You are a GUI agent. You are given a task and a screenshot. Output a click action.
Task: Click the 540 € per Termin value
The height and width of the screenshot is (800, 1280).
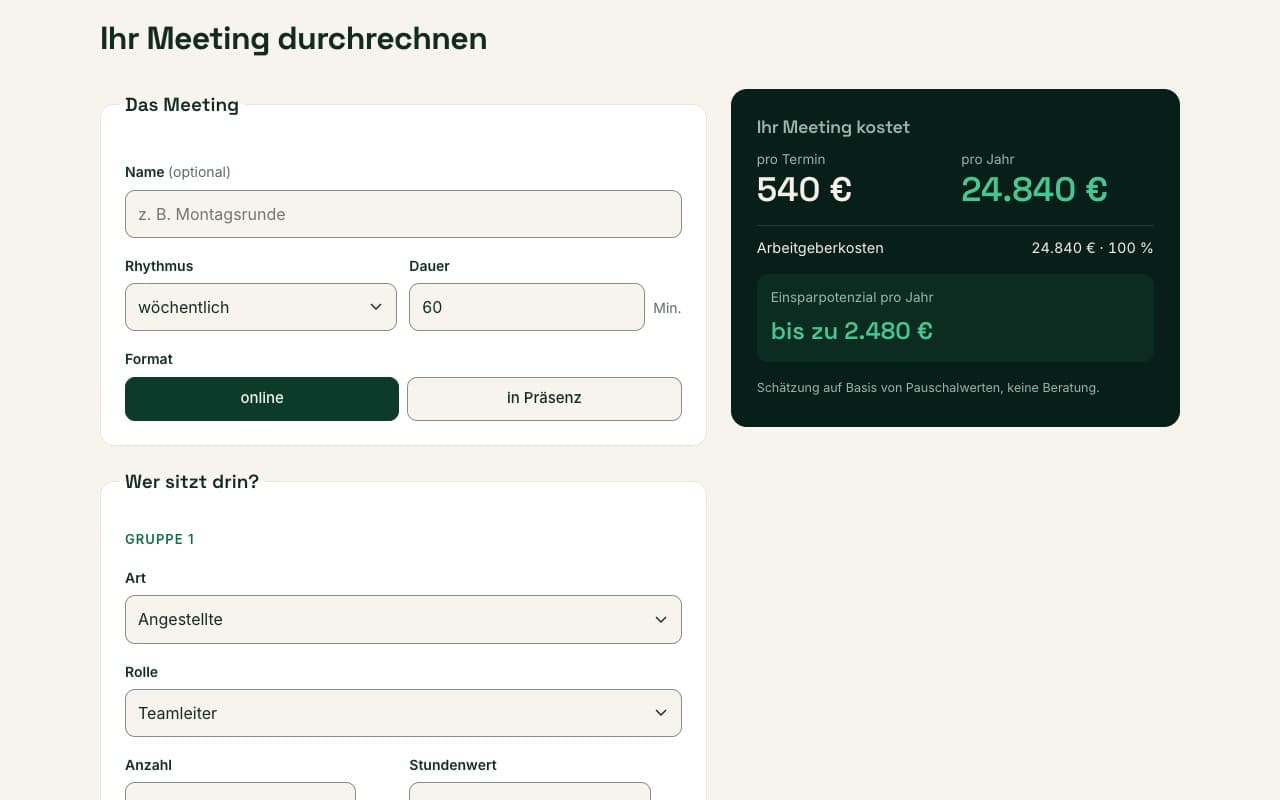click(804, 189)
